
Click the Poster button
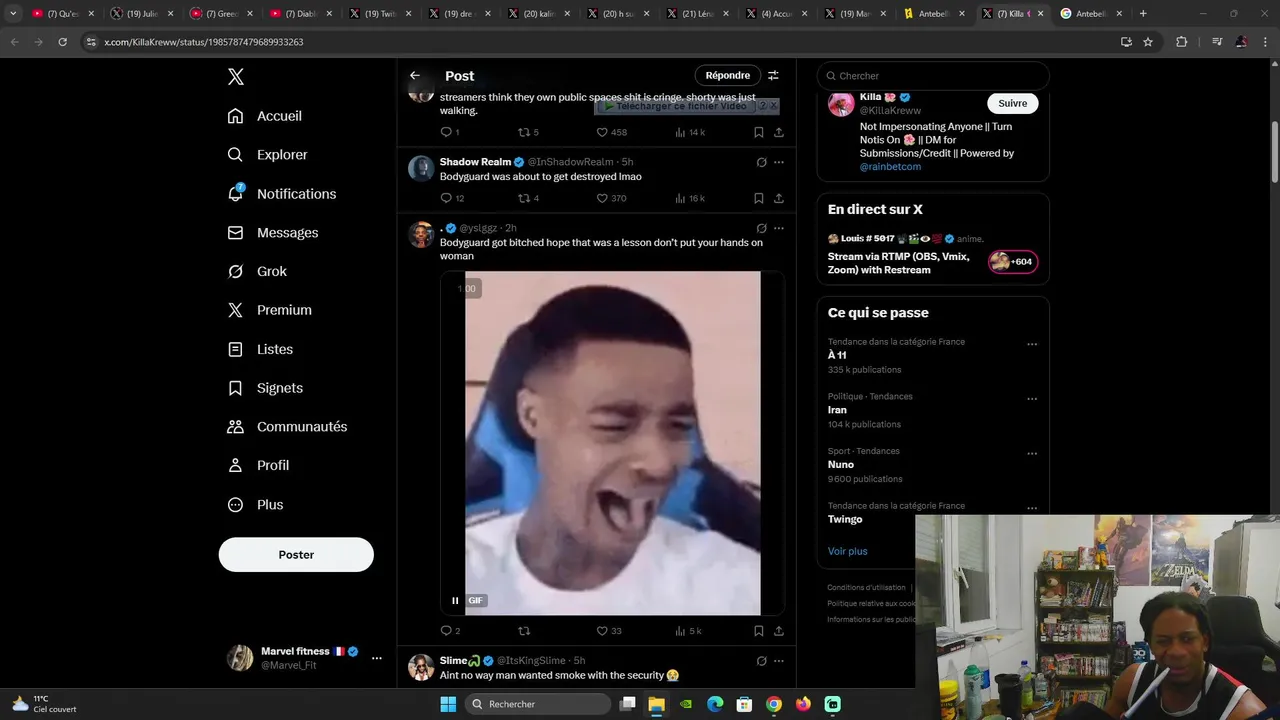tap(296, 555)
